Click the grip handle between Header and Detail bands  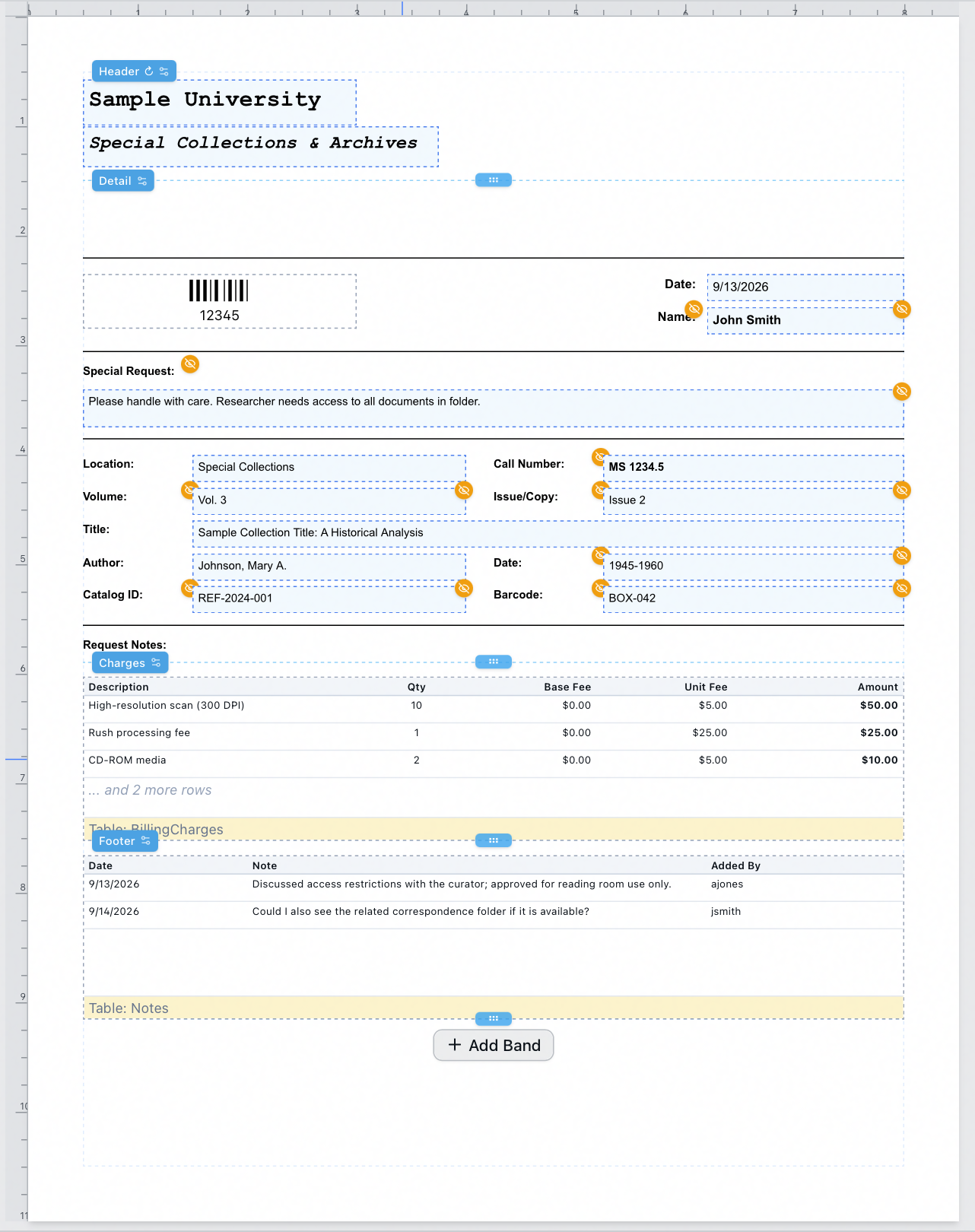[x=494, y=180]
